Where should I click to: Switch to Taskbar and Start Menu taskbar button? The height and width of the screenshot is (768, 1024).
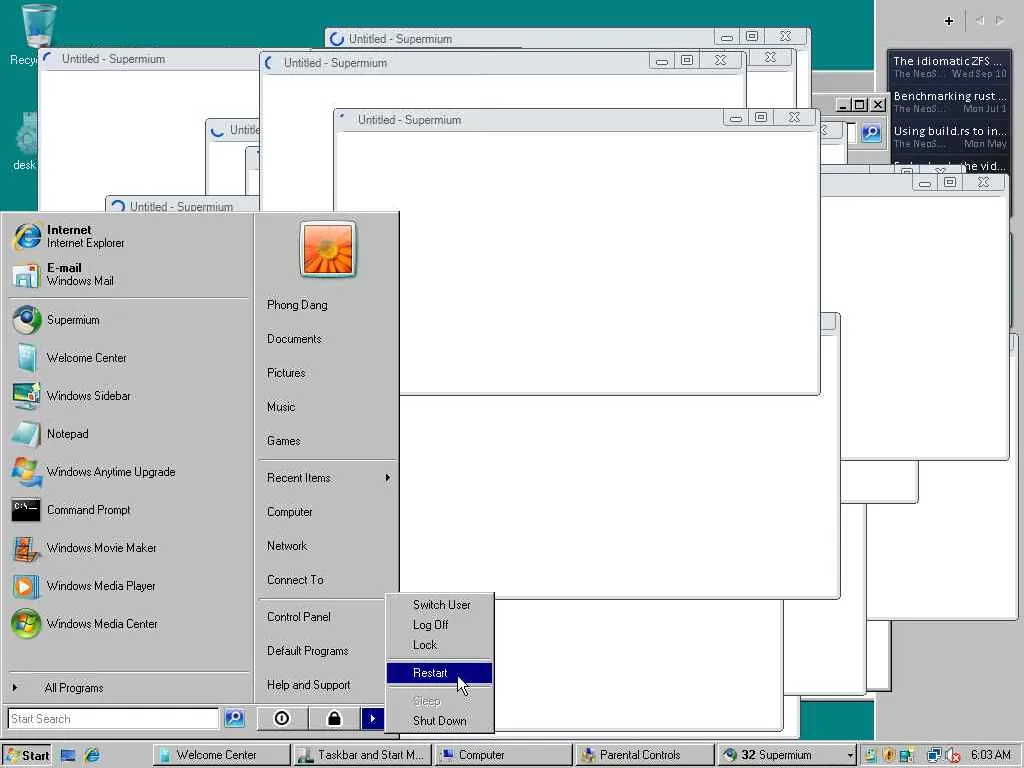coord(363,755)
